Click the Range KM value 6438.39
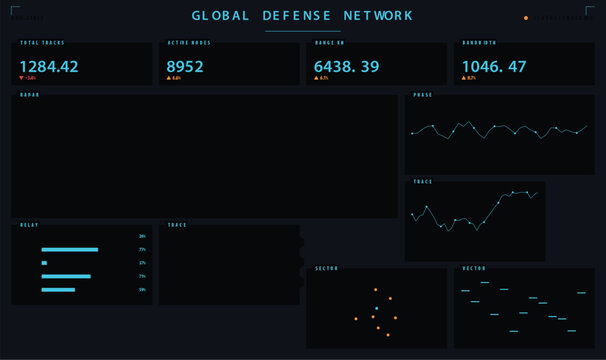This screenshot has height=360, width=606. [x=347, y=67]
